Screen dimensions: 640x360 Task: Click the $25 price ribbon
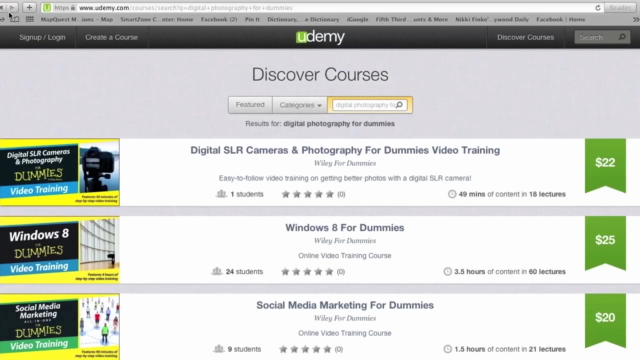[x=605, y=243]
